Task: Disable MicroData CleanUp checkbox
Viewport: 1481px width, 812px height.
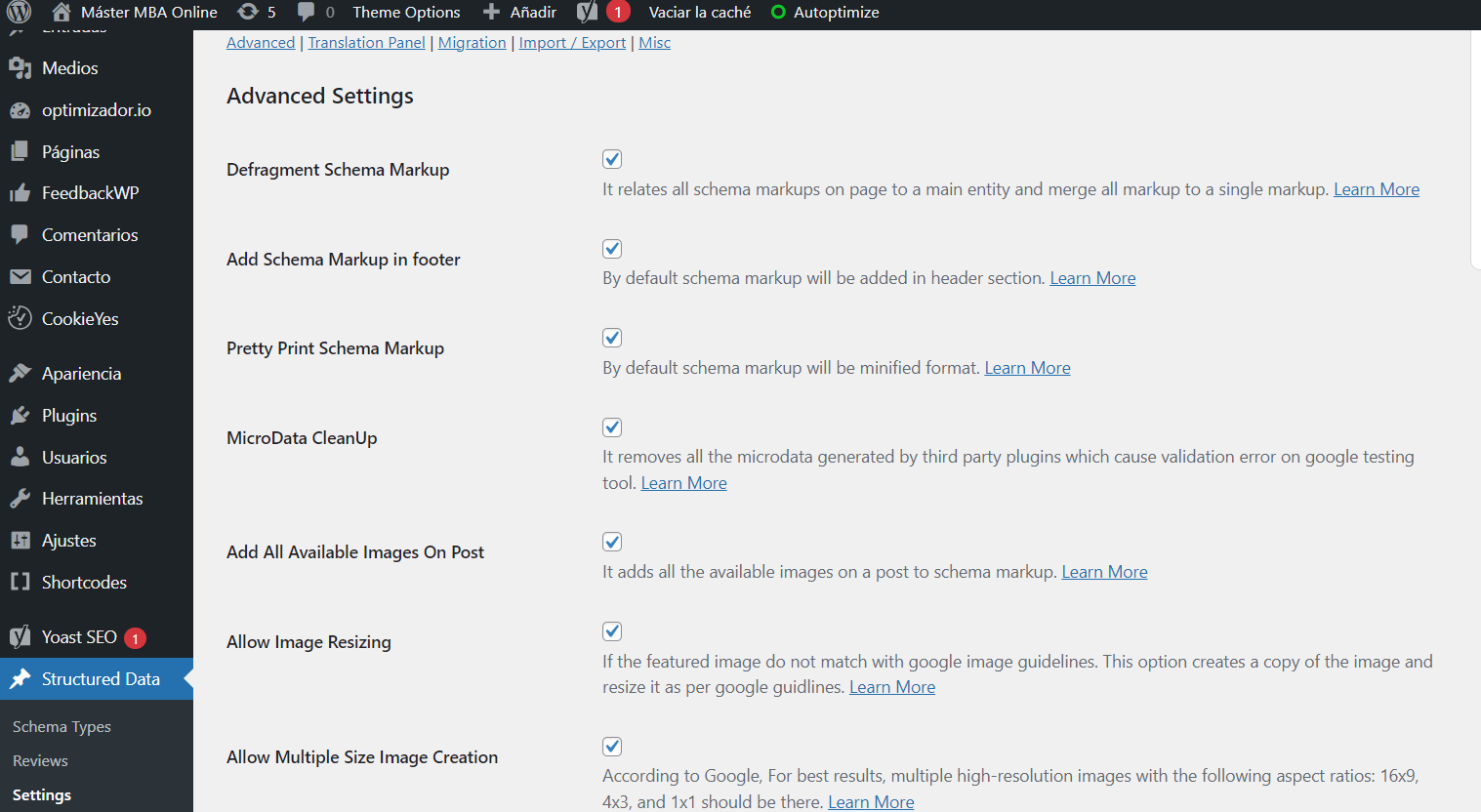Action: pos(612,427)
